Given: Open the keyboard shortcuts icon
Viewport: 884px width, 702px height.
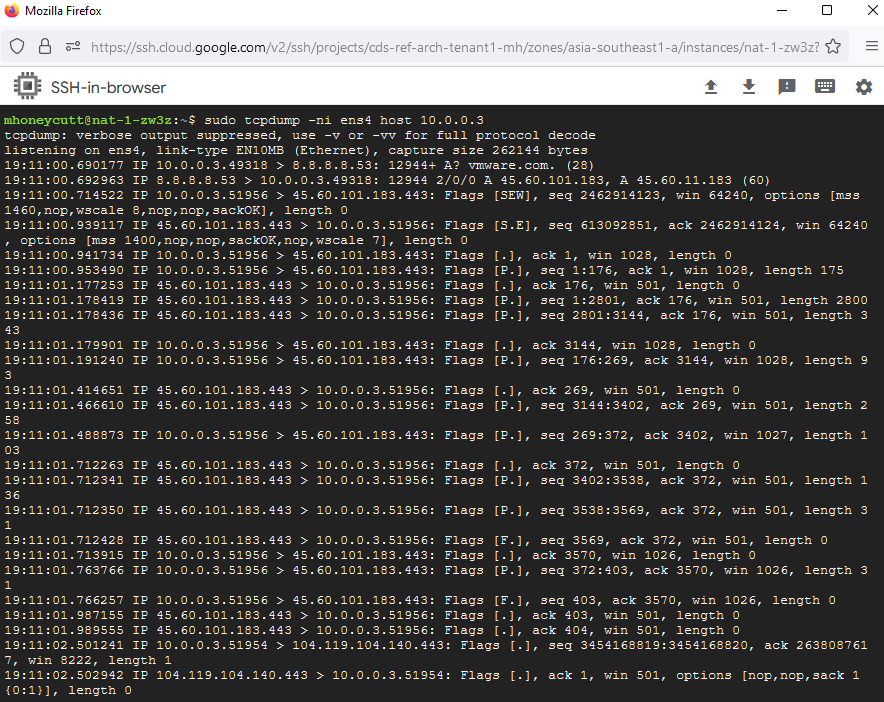Looking at the screenshot, I should click(825, 86).
